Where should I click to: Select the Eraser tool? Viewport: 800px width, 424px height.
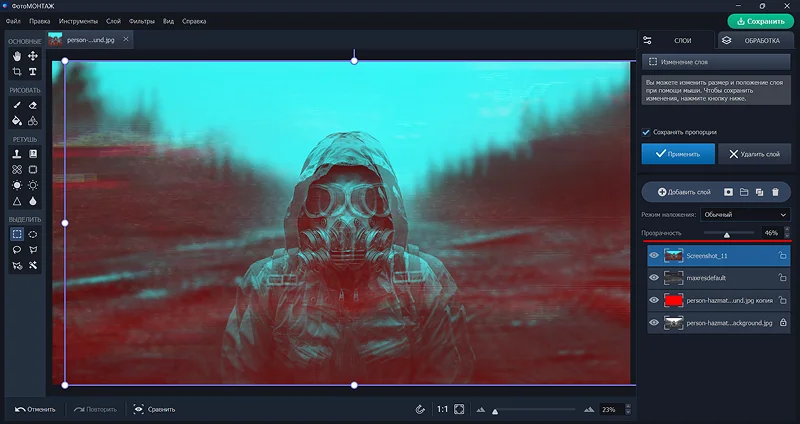pos(33,105)
